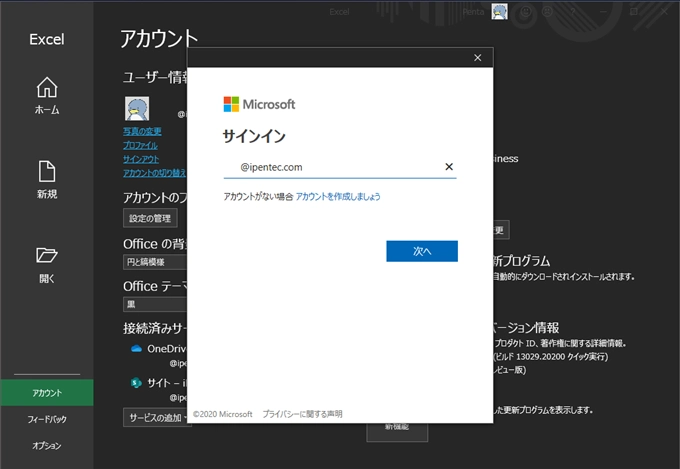The image size is (680, 469).
Task: Click the Excel title at the top of the sidebar
Action: 47,39
